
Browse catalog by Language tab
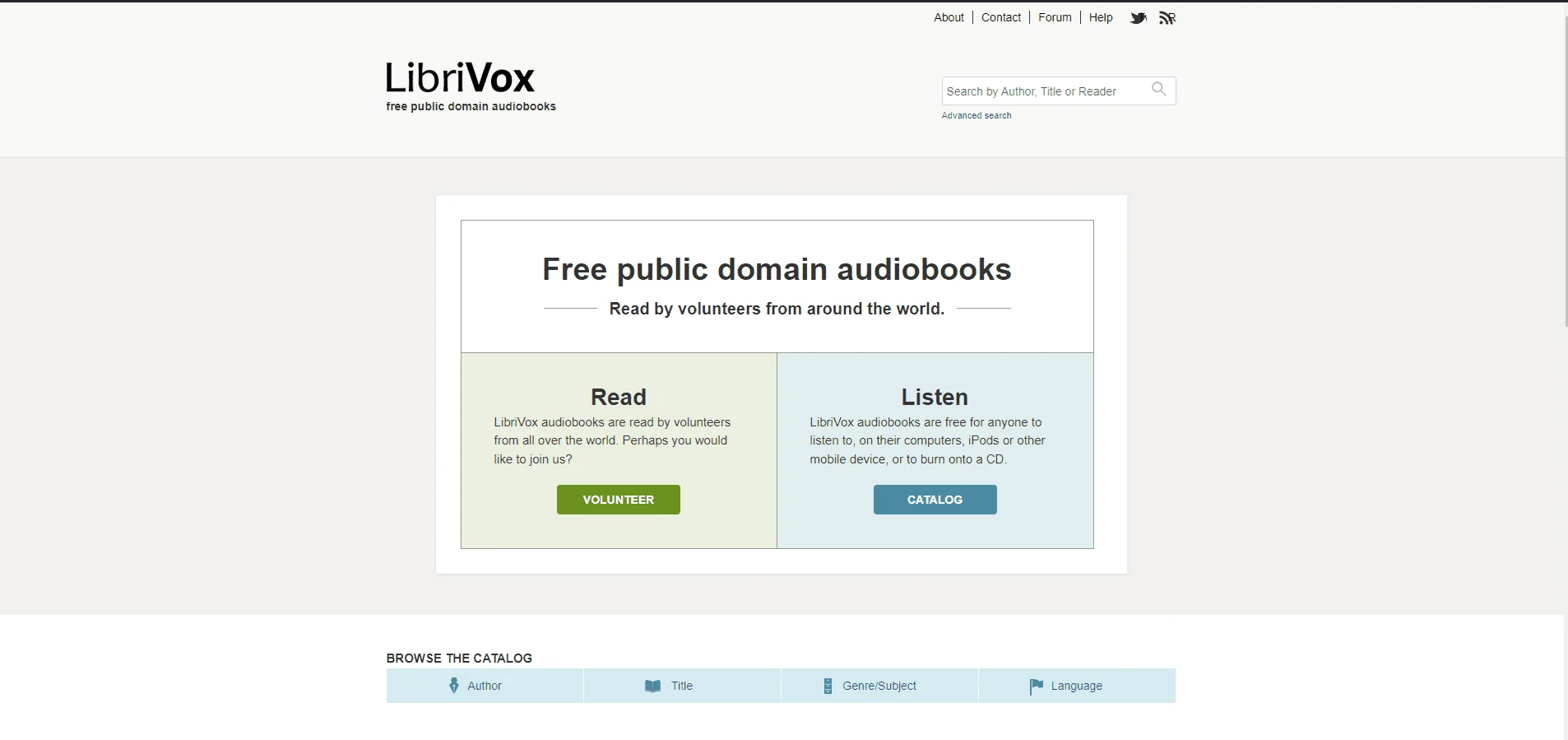pos(1077,686)
